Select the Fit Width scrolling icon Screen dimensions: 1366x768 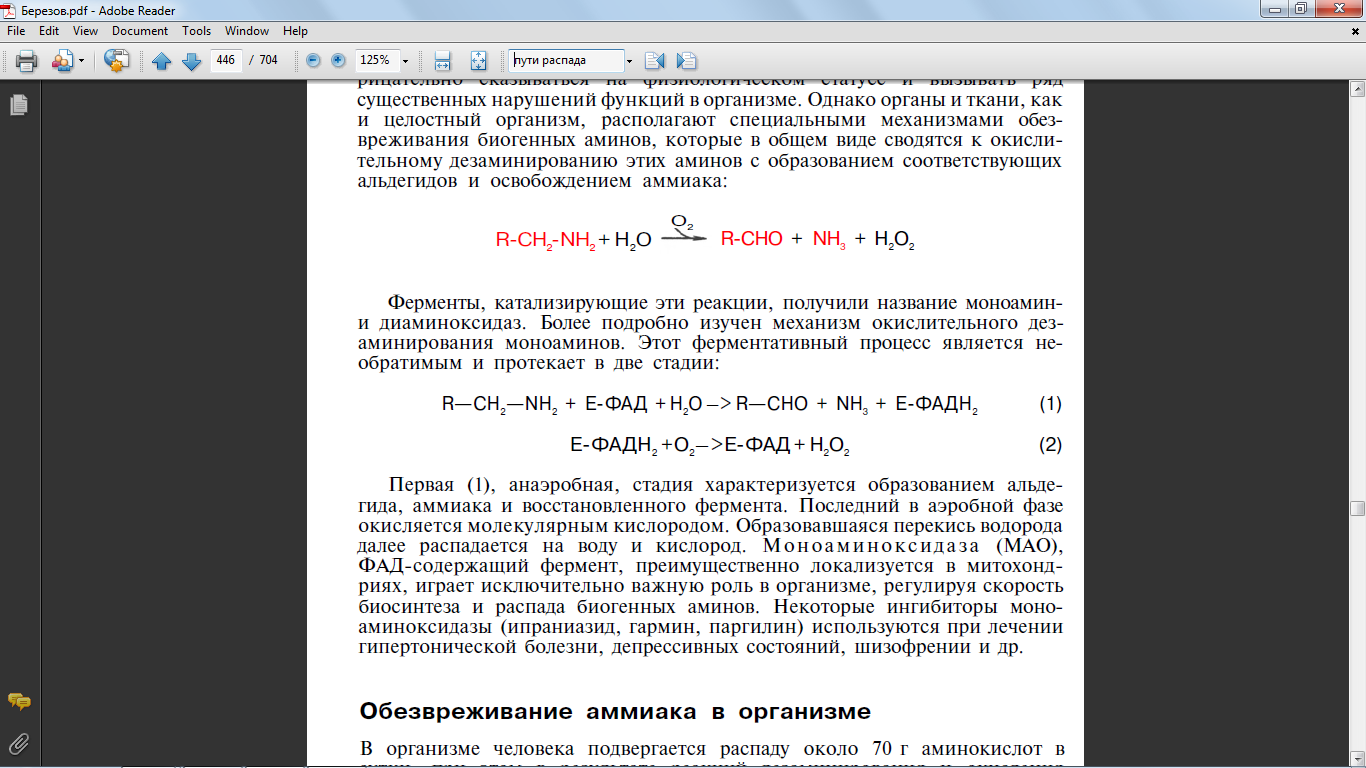coord(443,61)
